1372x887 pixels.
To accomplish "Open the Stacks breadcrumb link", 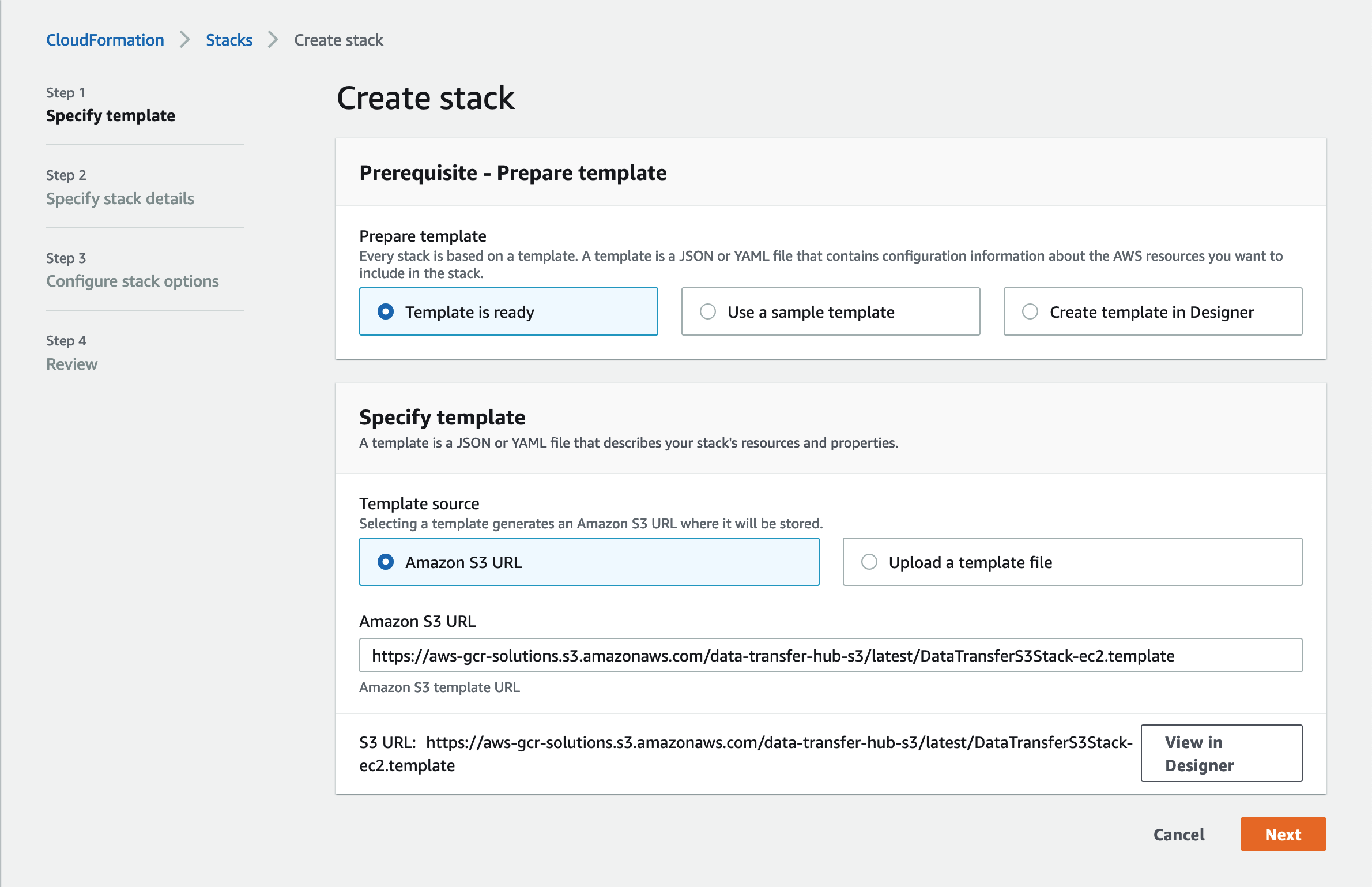I will click(229, 40).
